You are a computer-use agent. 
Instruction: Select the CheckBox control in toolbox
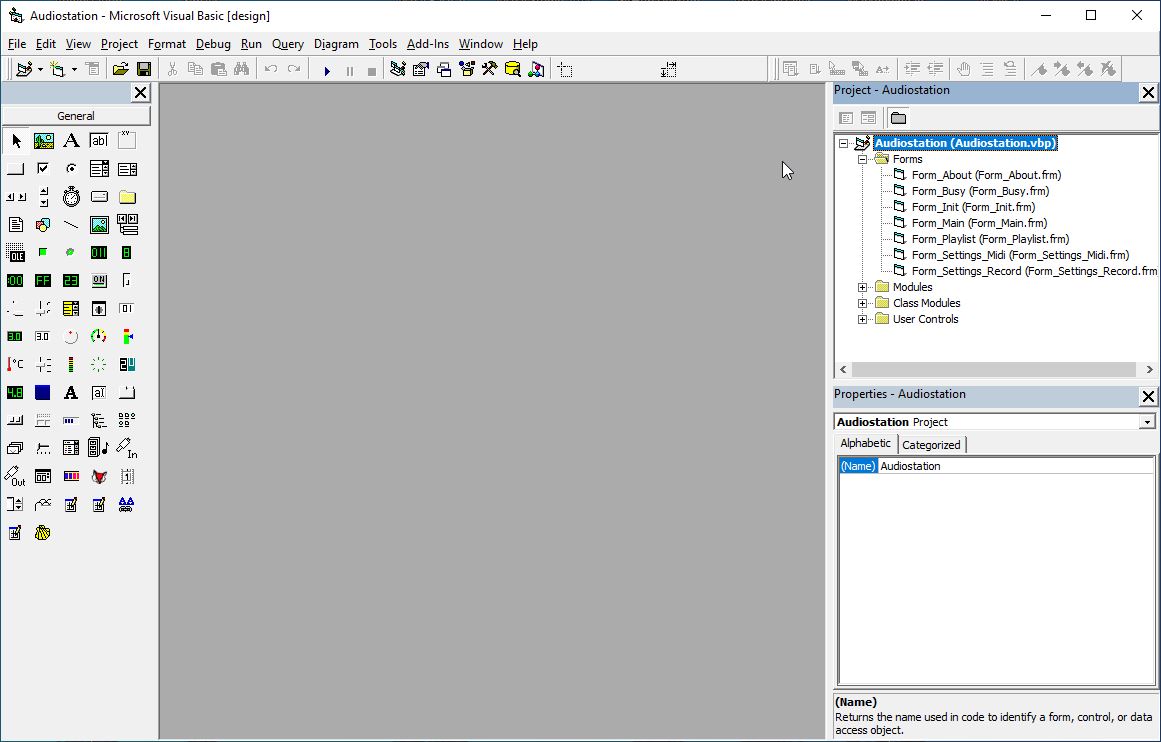(44, 169)
